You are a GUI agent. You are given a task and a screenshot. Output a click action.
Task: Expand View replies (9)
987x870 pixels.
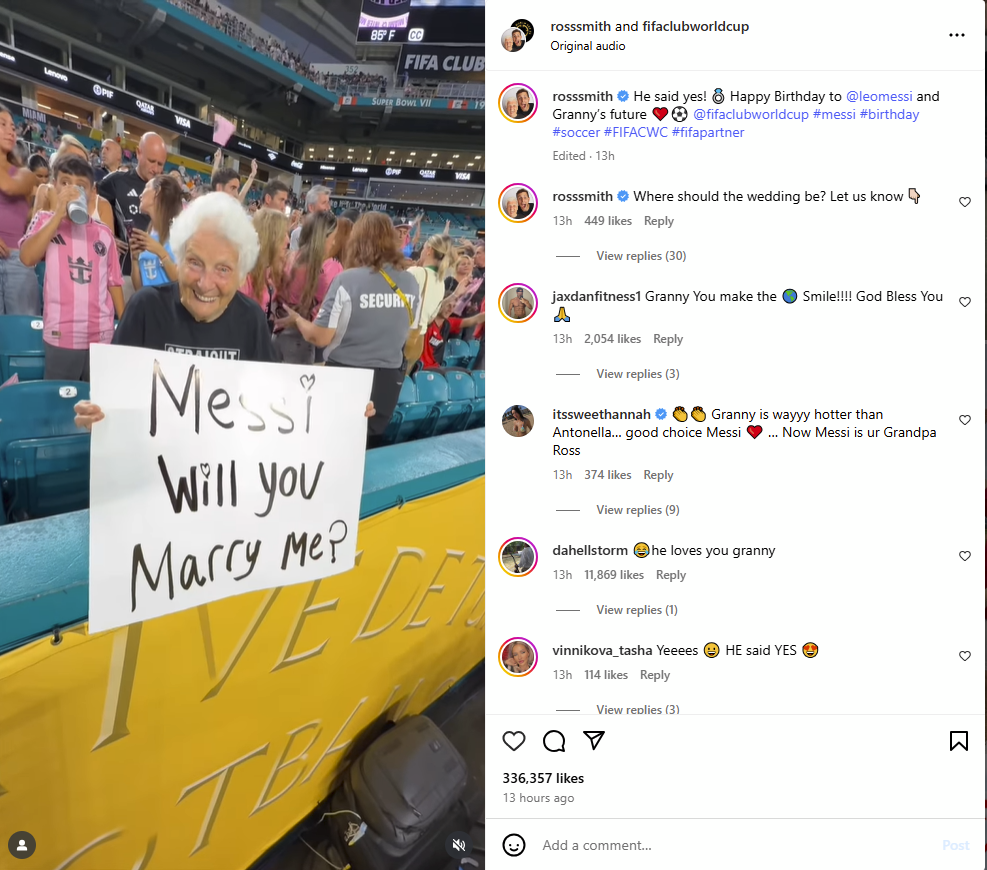[x=638, y=510]
